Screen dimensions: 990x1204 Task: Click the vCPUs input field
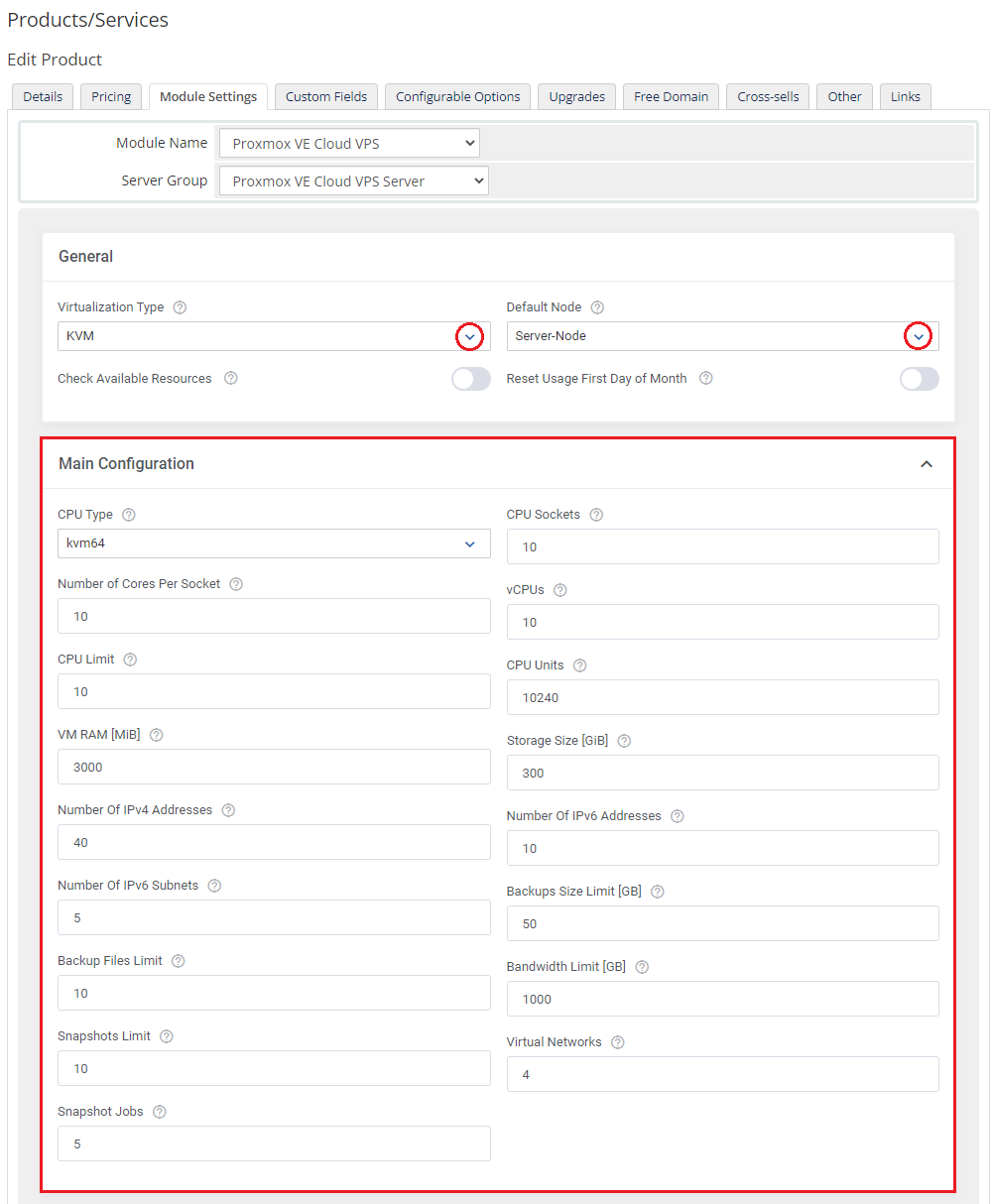coord(723,622)
